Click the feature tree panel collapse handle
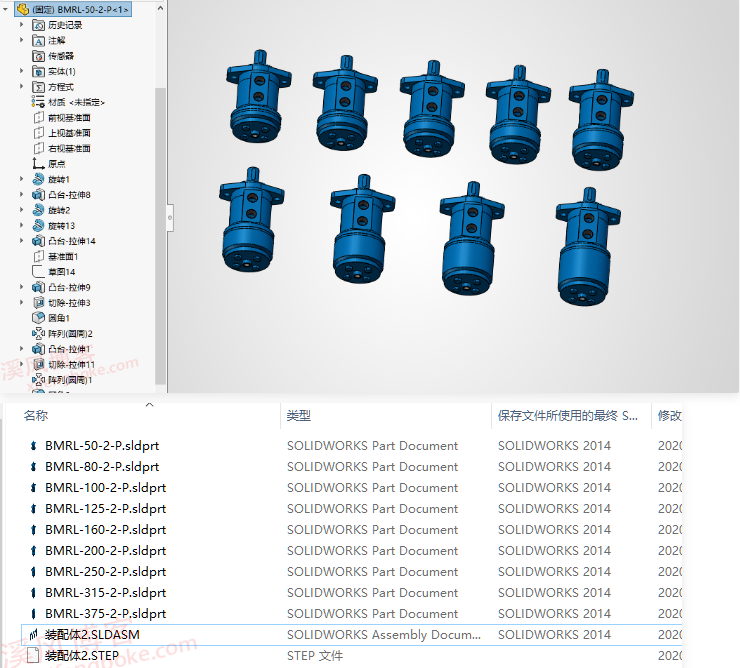This screenshot has height=668, width=740. [170, 218]
